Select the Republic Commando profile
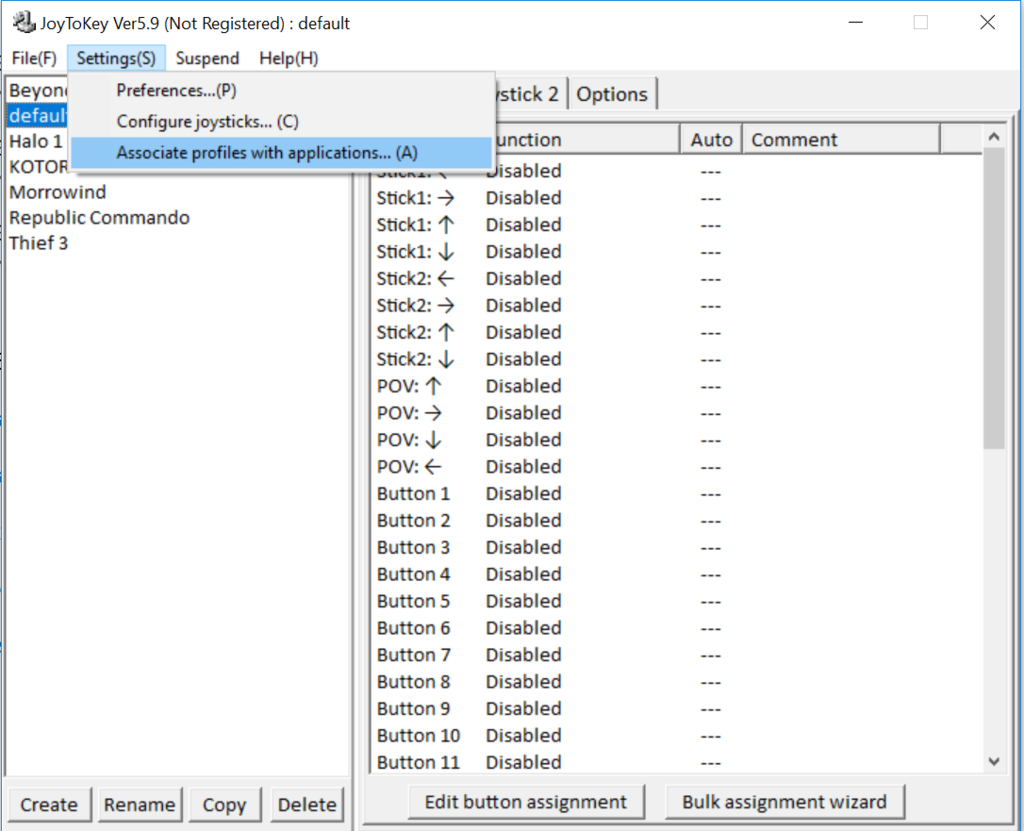The width and height of the screenshot is (1024, 831). coord(99,218)
